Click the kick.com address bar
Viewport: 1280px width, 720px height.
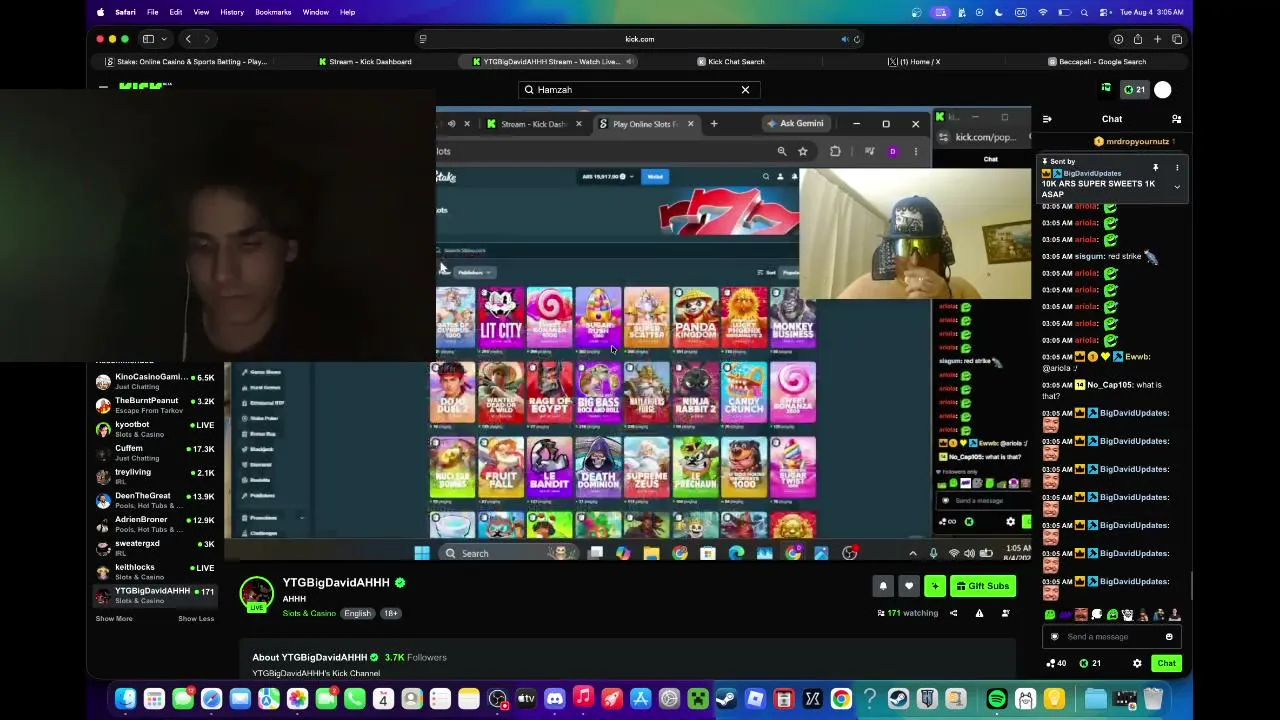640,39
